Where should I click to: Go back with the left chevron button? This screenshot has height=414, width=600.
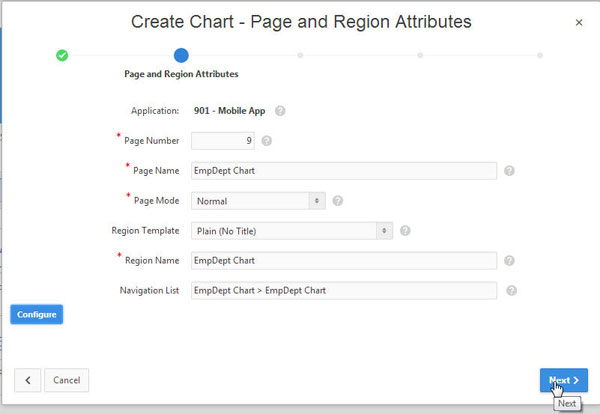click(28, 380)
